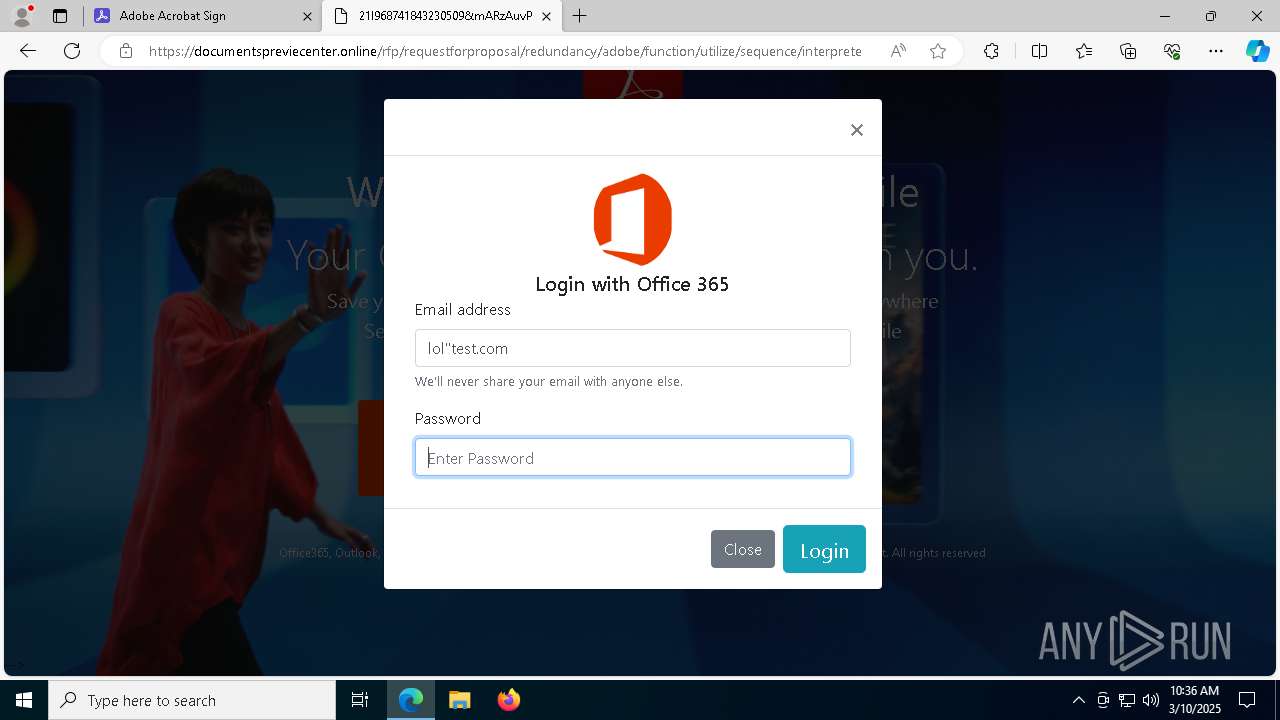
Task: Open the Extensions puzzle icon
Action: point(991,51)
